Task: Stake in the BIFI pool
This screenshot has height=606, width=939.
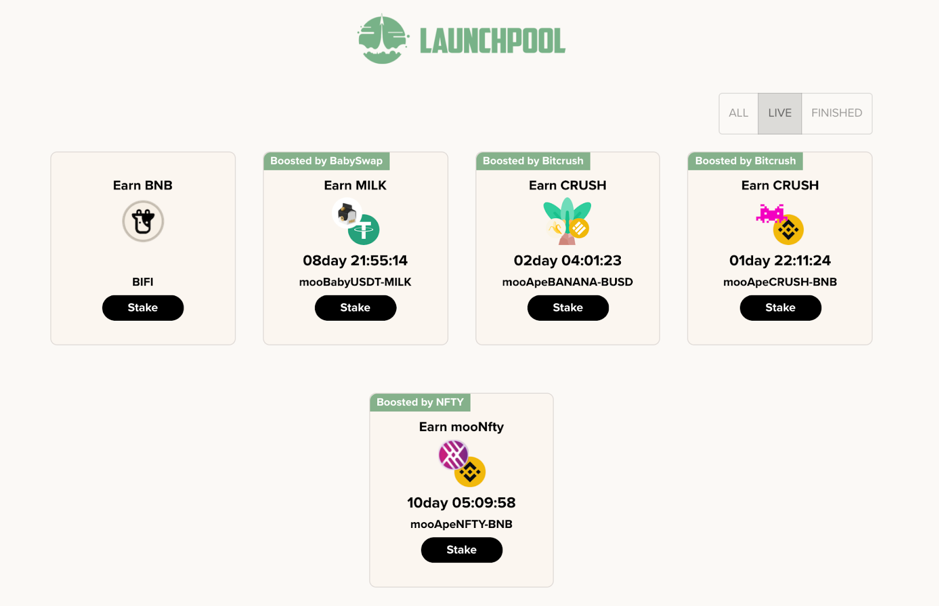Action: tap(143, 308)
